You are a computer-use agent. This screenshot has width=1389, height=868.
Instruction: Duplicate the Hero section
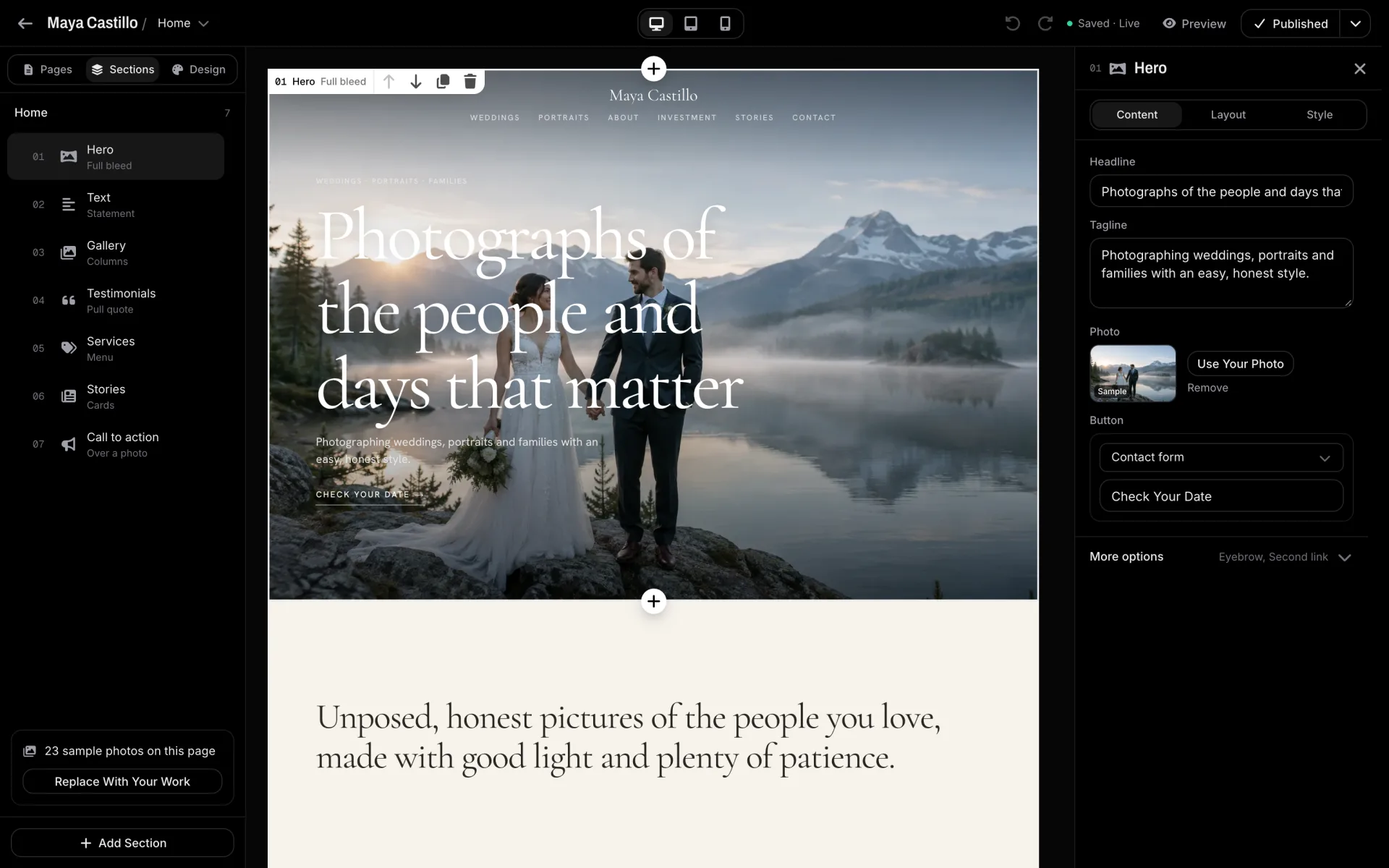click(x=443, y=82)
